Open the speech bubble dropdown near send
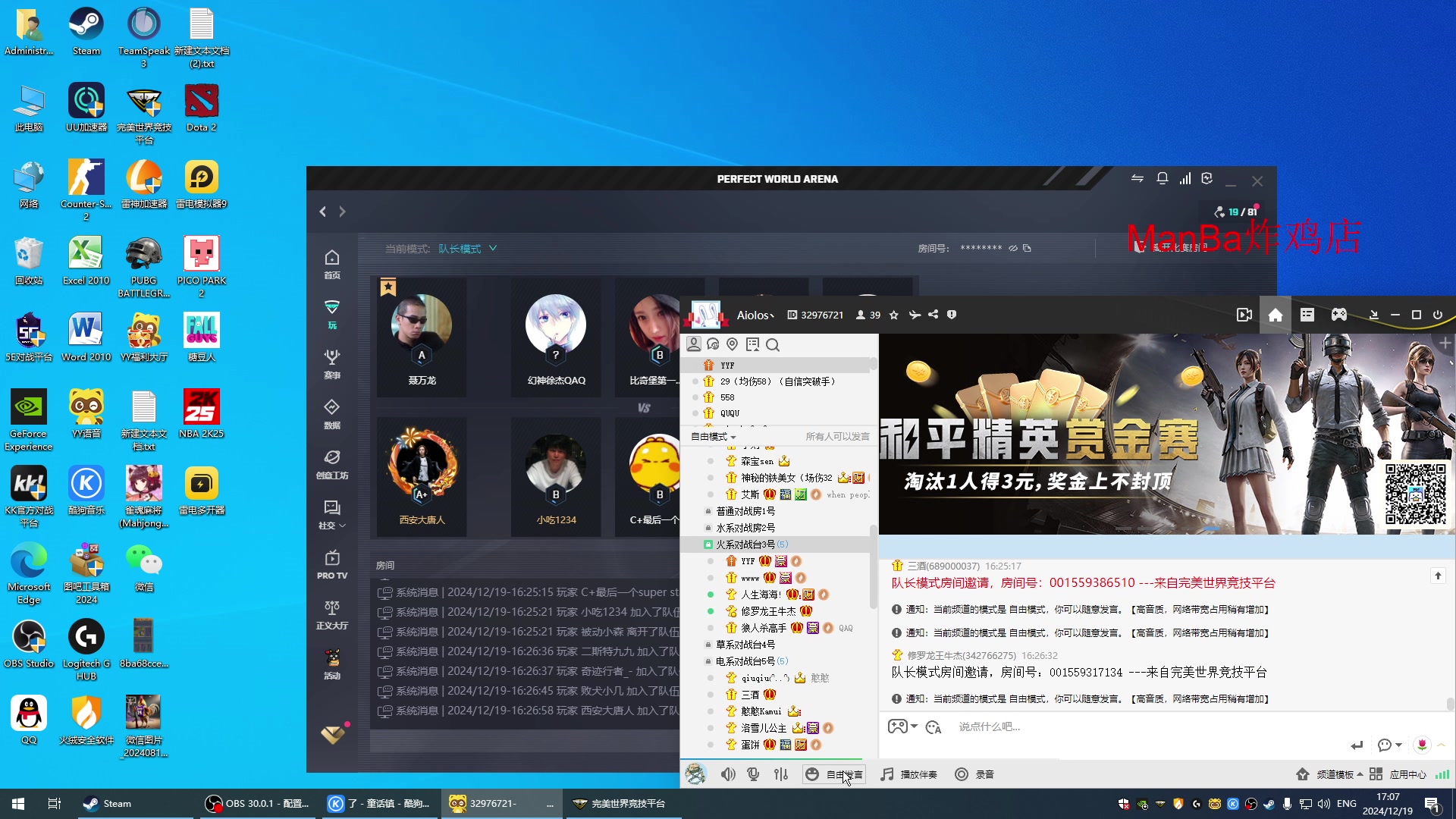Viewport: 1456px width, 819px height. click(x=1389, y=745)
